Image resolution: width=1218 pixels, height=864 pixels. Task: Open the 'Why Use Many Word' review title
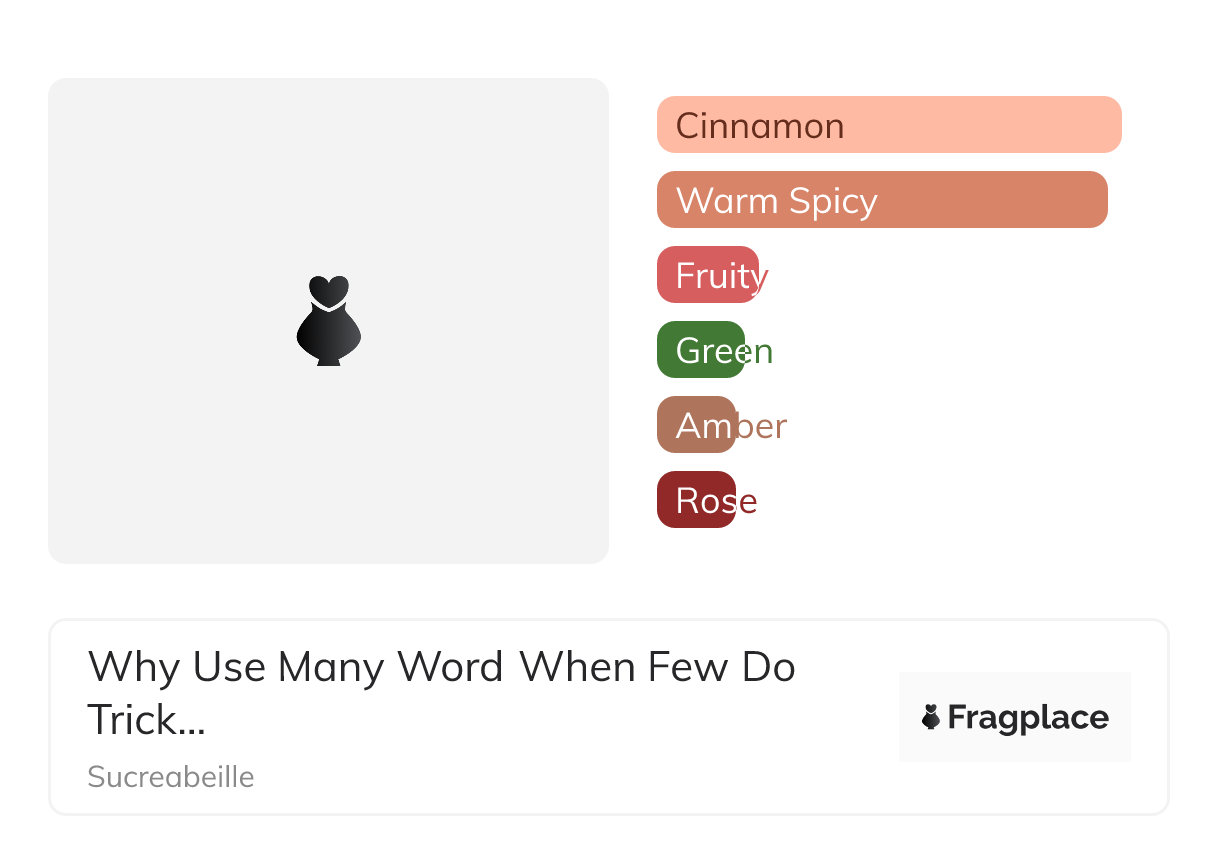coord(441,667)
